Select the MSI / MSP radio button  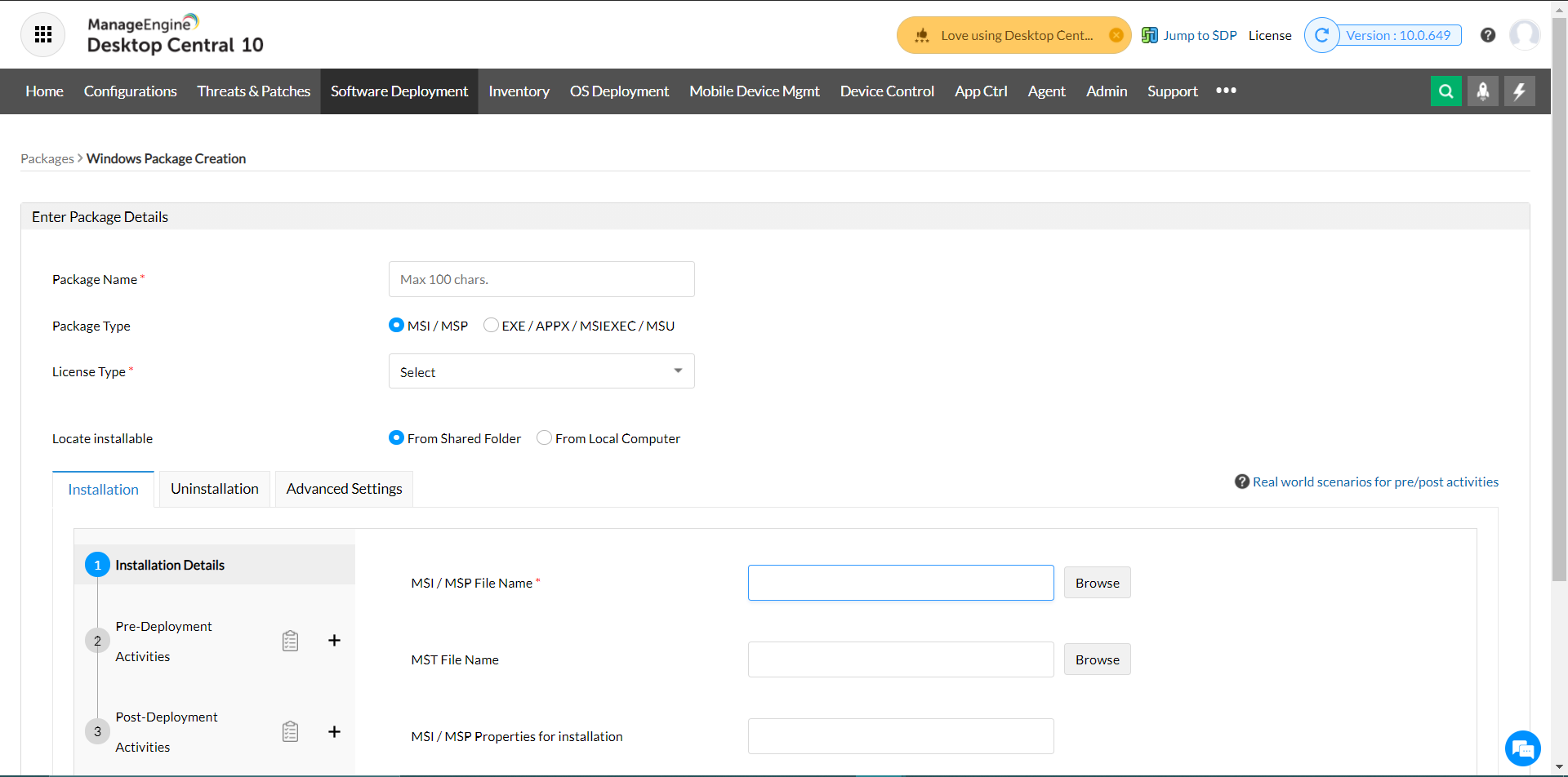[x=396, y=326]
